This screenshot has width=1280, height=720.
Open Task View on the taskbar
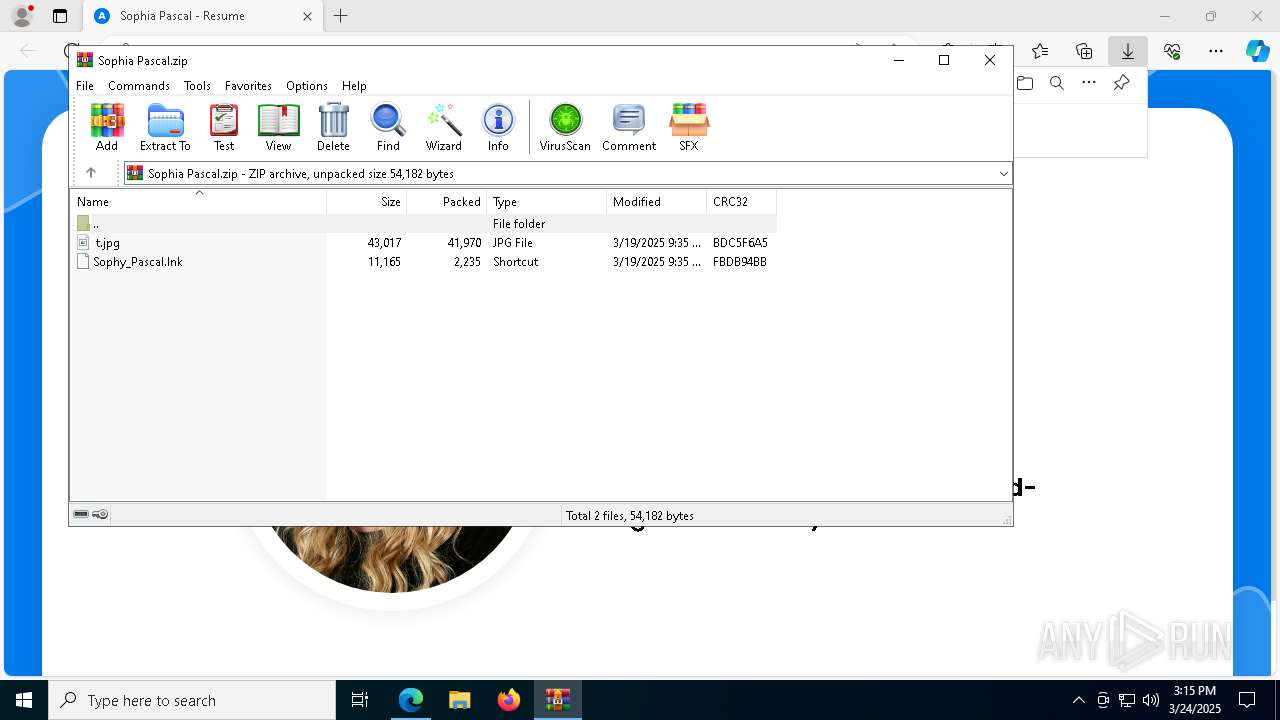(360, 700)
